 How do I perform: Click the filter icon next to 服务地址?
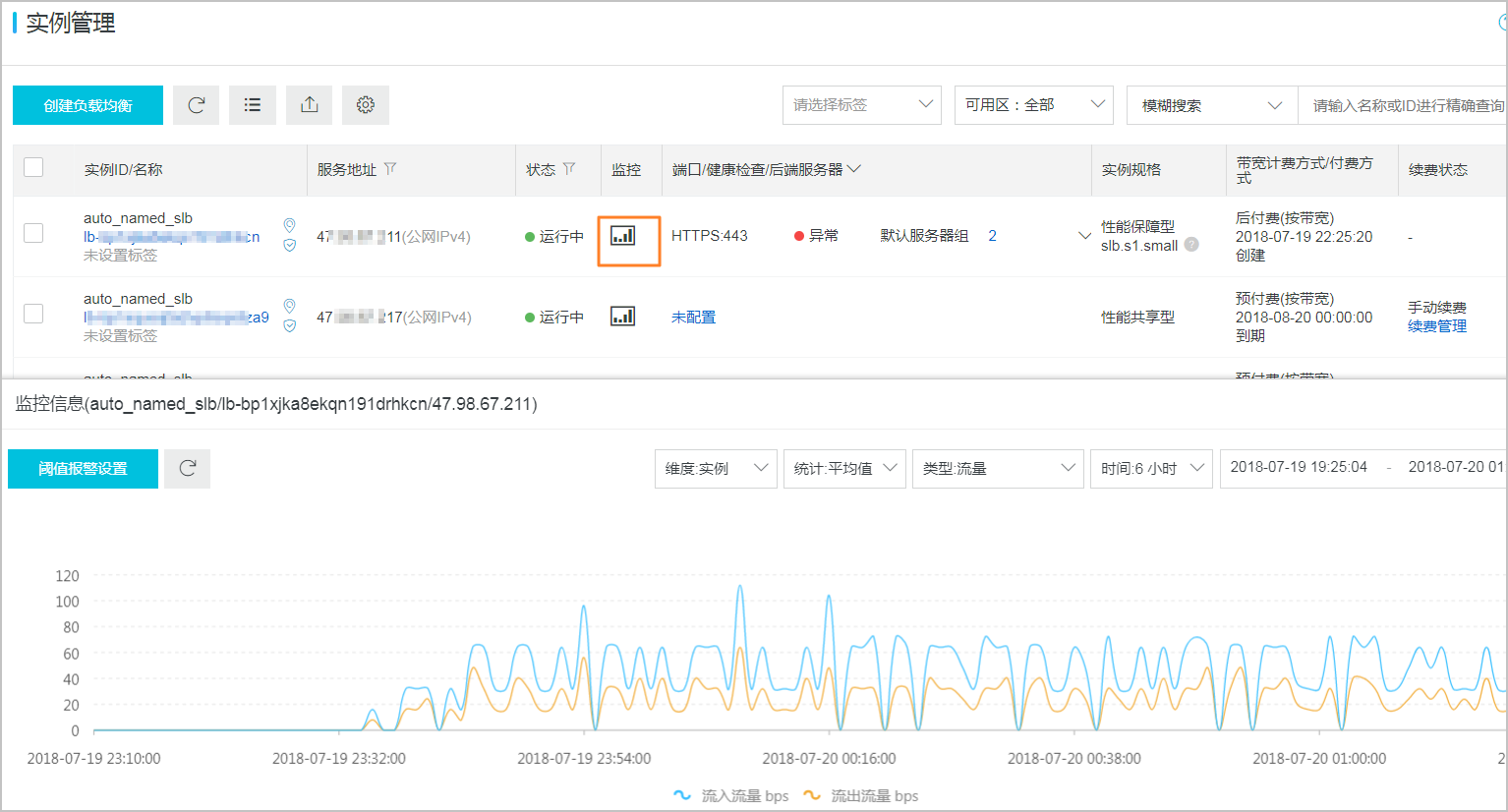[x=390, y=169]
